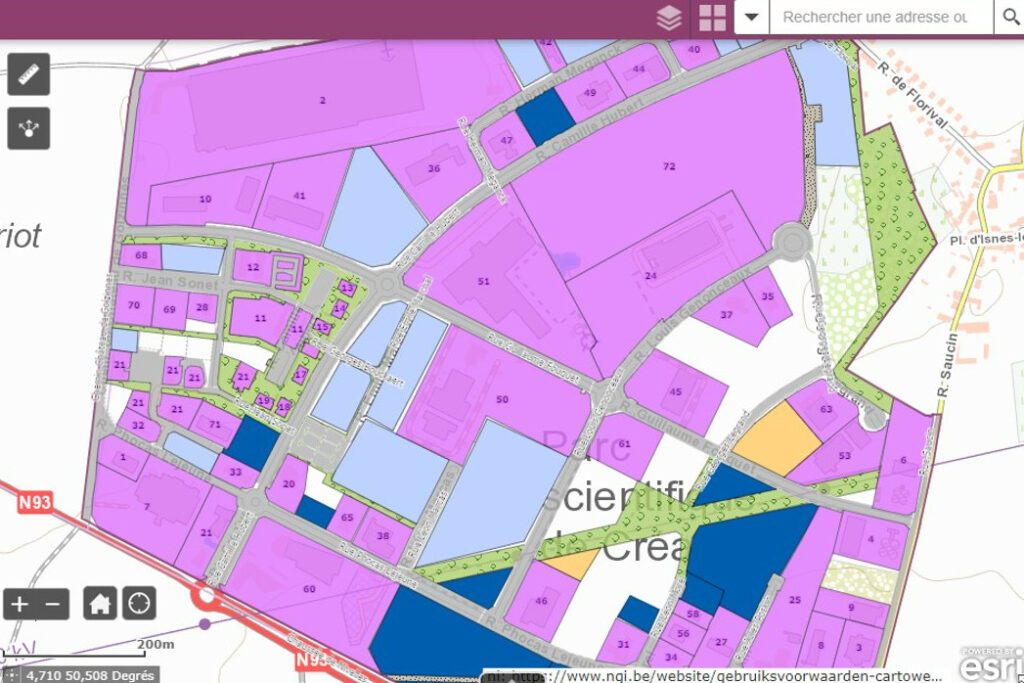Viewport: 1024px width, 683px height.
Task: Select parcel number 10
Action: click(x=206, y=199)
